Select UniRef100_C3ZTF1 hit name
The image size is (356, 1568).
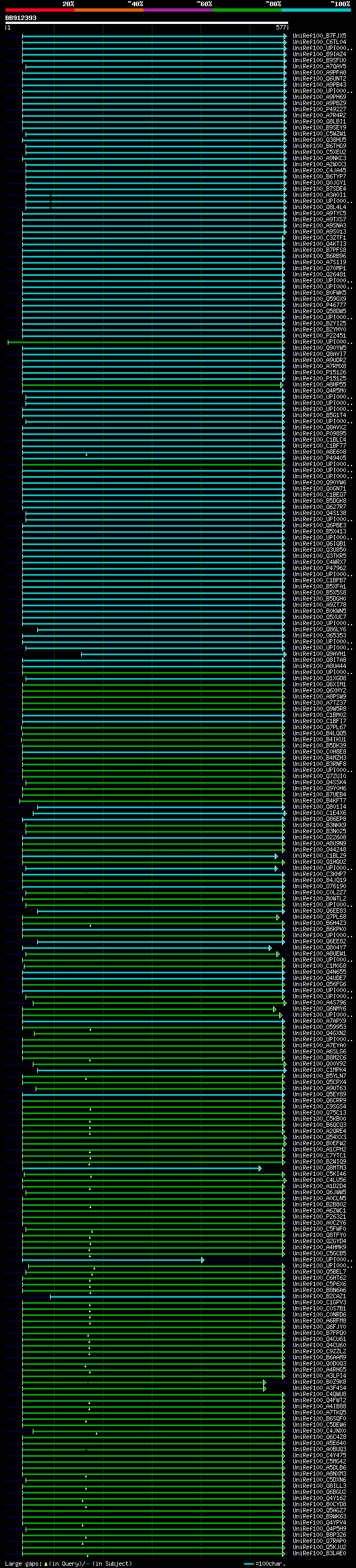319,238
